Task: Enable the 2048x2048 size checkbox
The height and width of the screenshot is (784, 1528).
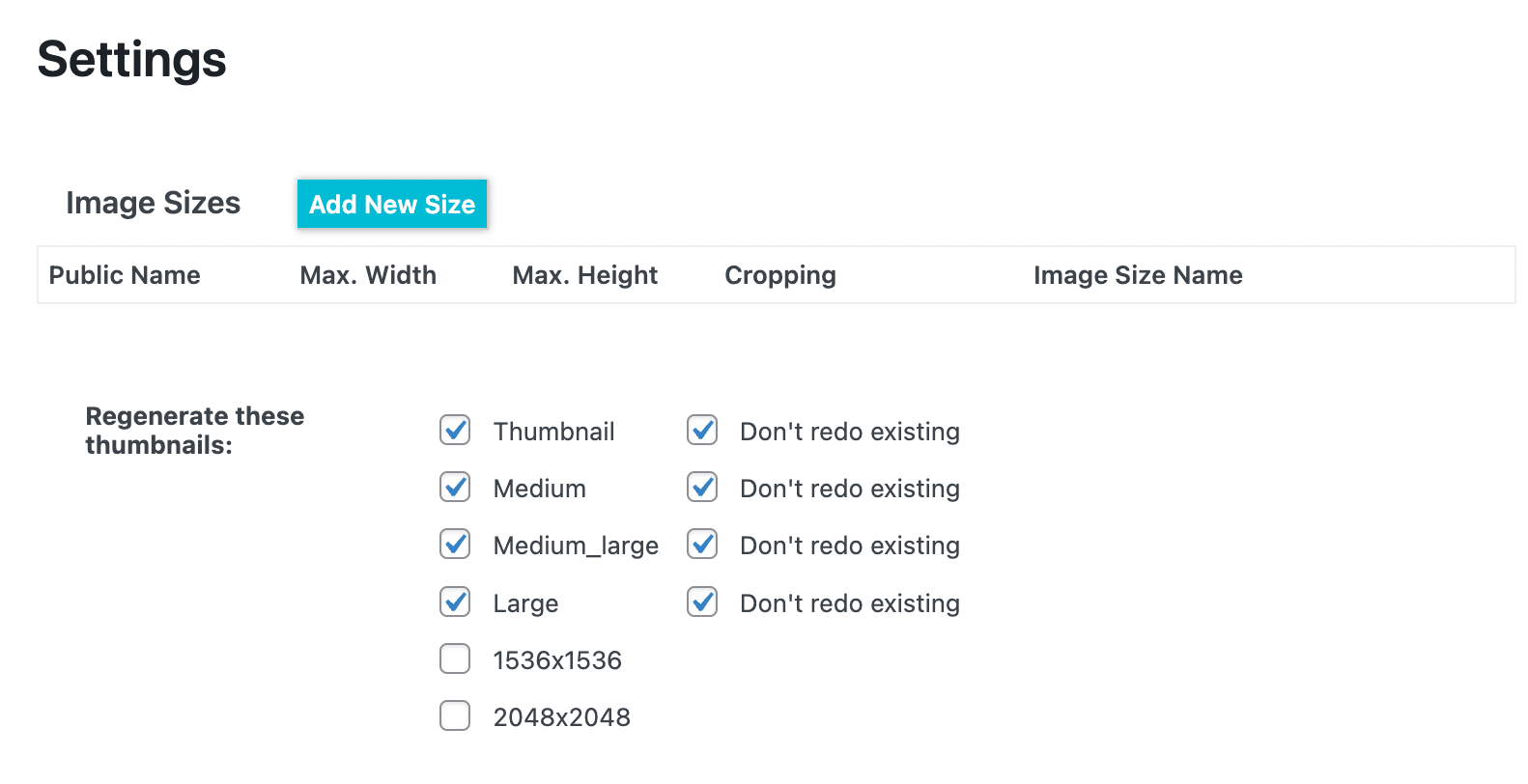Action: 454,715
